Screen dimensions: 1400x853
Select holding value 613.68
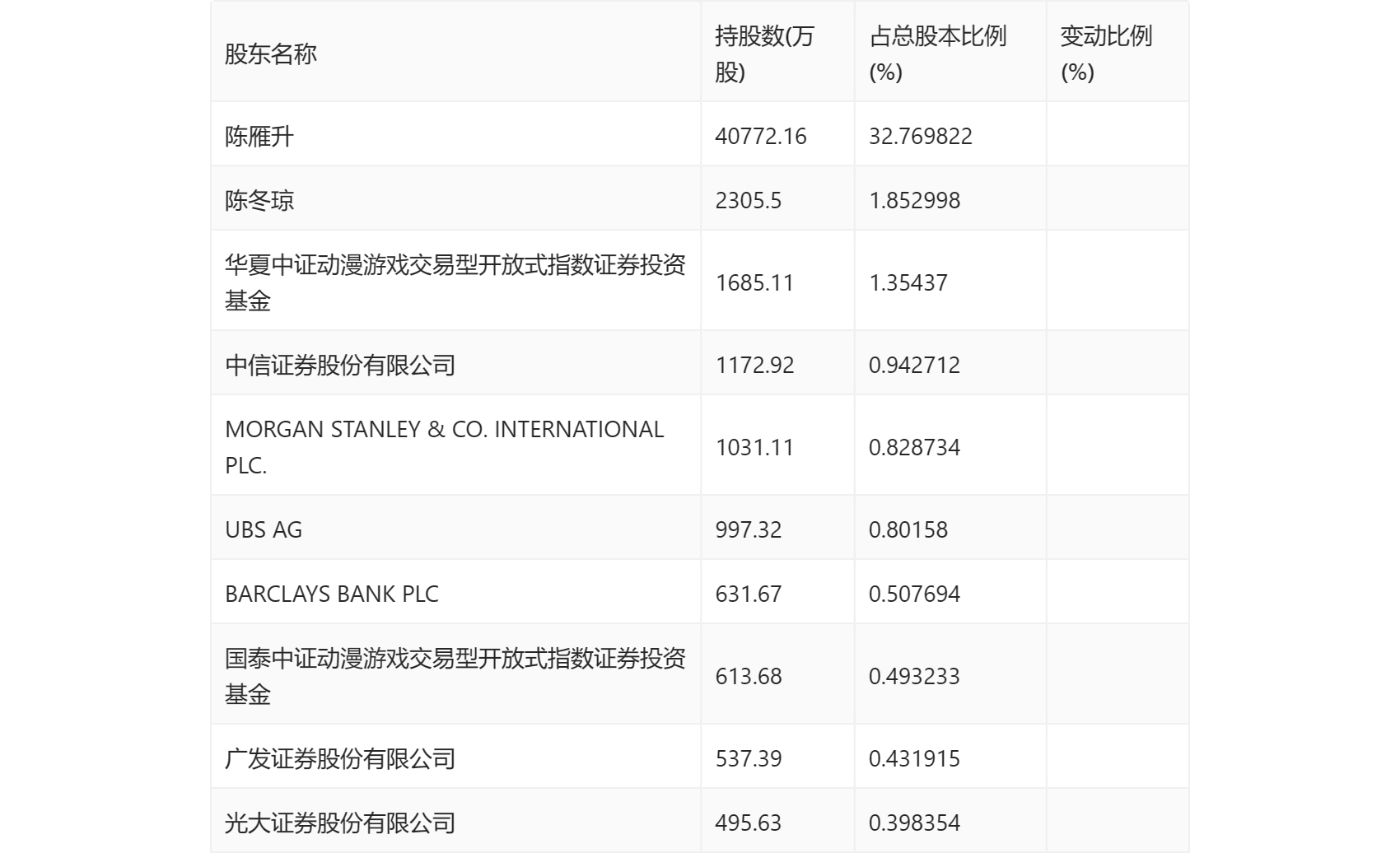(749, 676)
